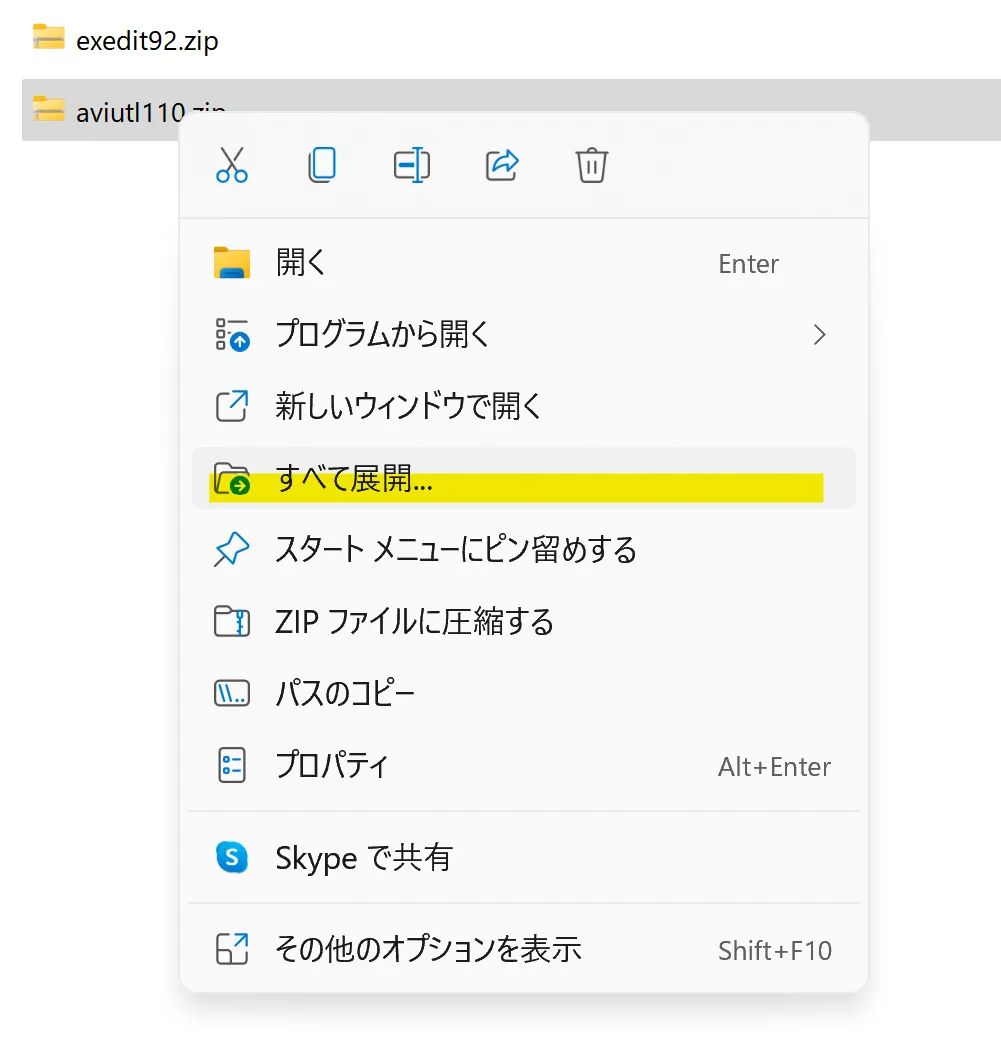Click the Rename icon
This screenshot has width=1001, height=1059.
[x=412, y=165]
